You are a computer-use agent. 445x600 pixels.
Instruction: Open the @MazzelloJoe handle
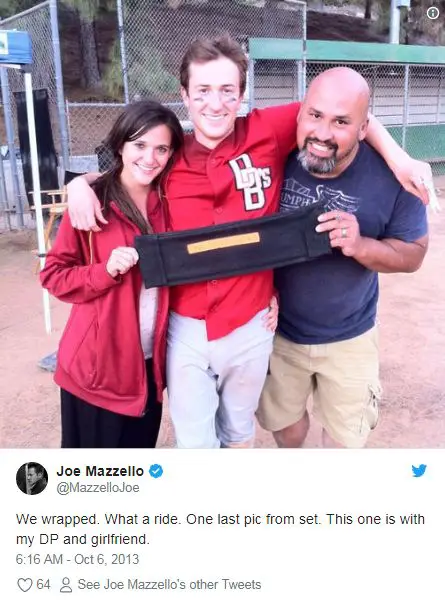(x=98, y=488)
